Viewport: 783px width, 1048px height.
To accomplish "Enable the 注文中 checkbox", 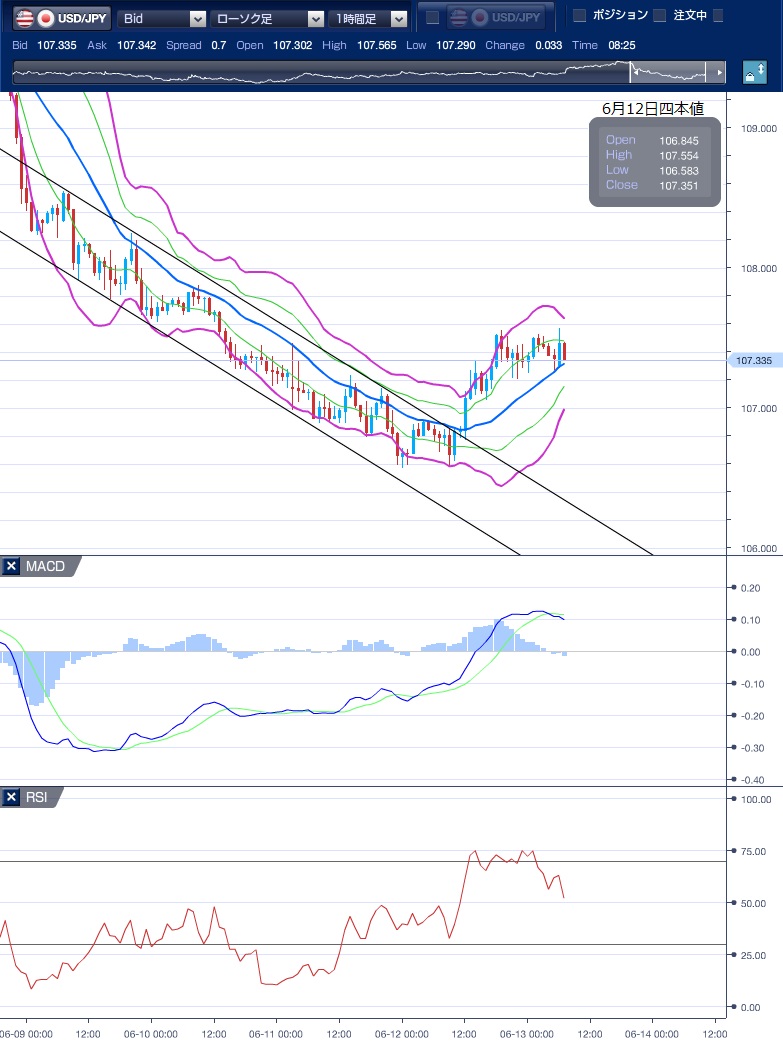I will click(x=659, y=16).
